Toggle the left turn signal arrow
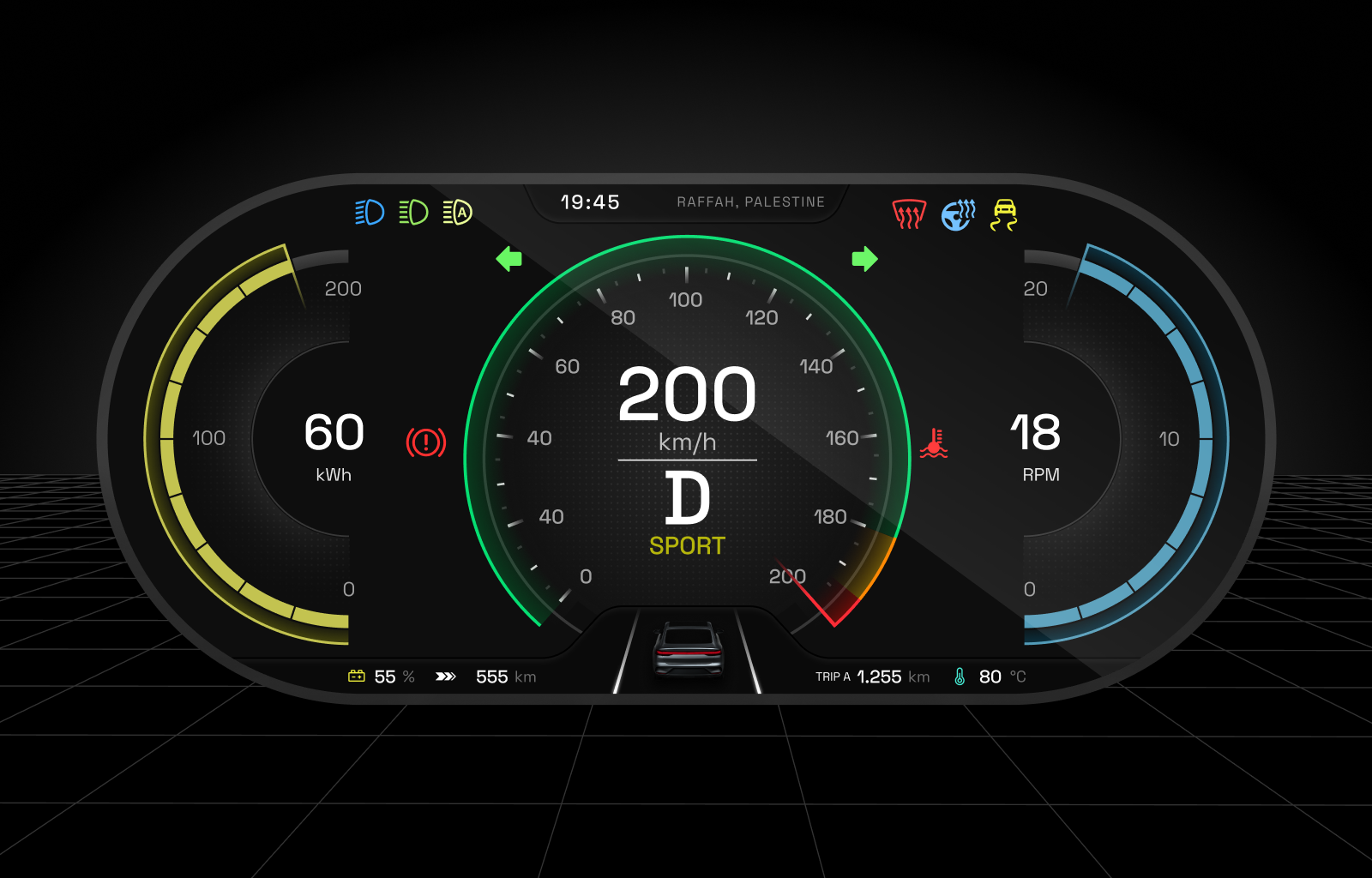This screenshot has width=1372, height=878. coord(508,259)
